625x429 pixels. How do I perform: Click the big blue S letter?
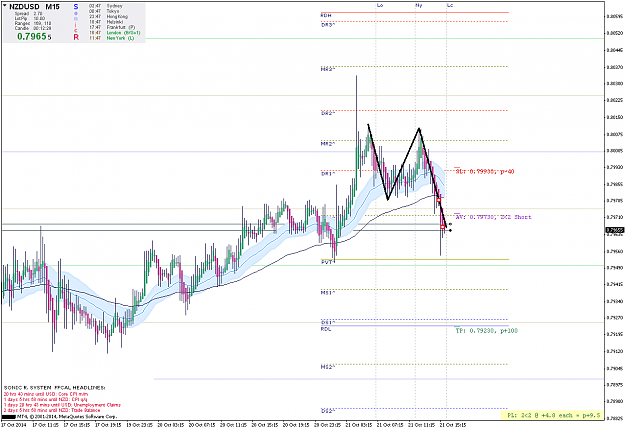[x=76, y=7]
